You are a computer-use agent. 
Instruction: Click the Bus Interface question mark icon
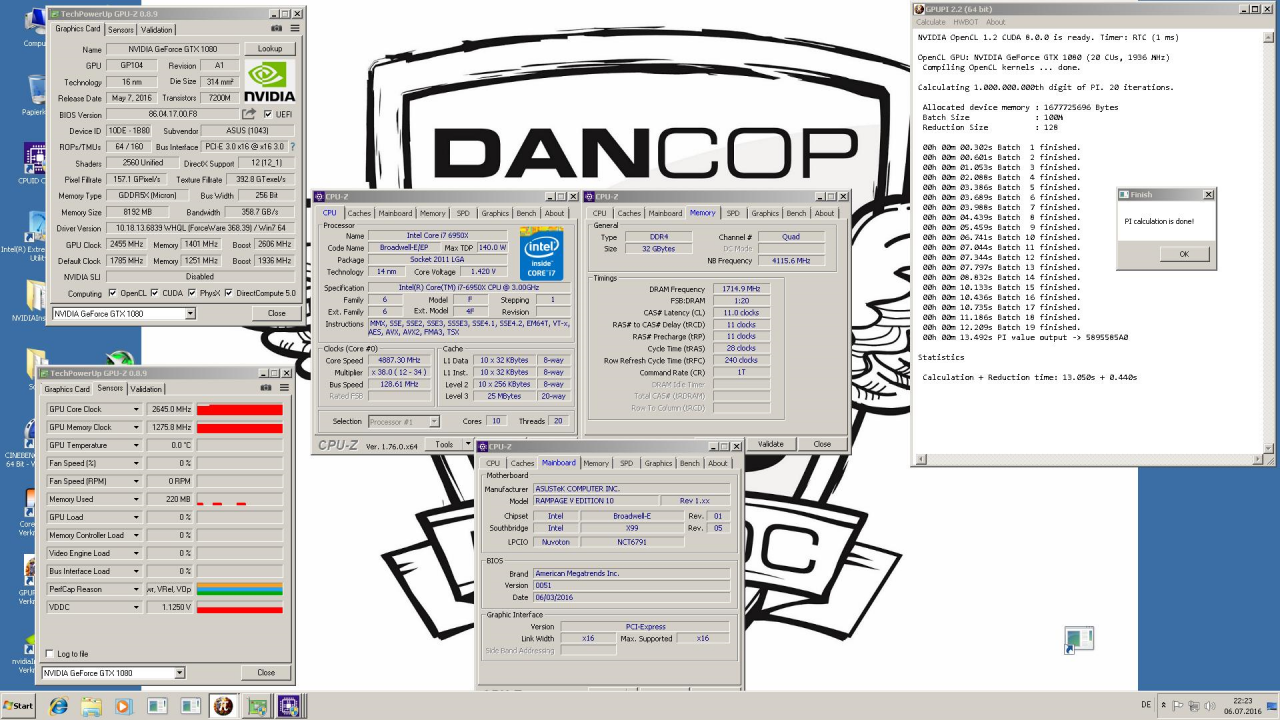point(292,146)
